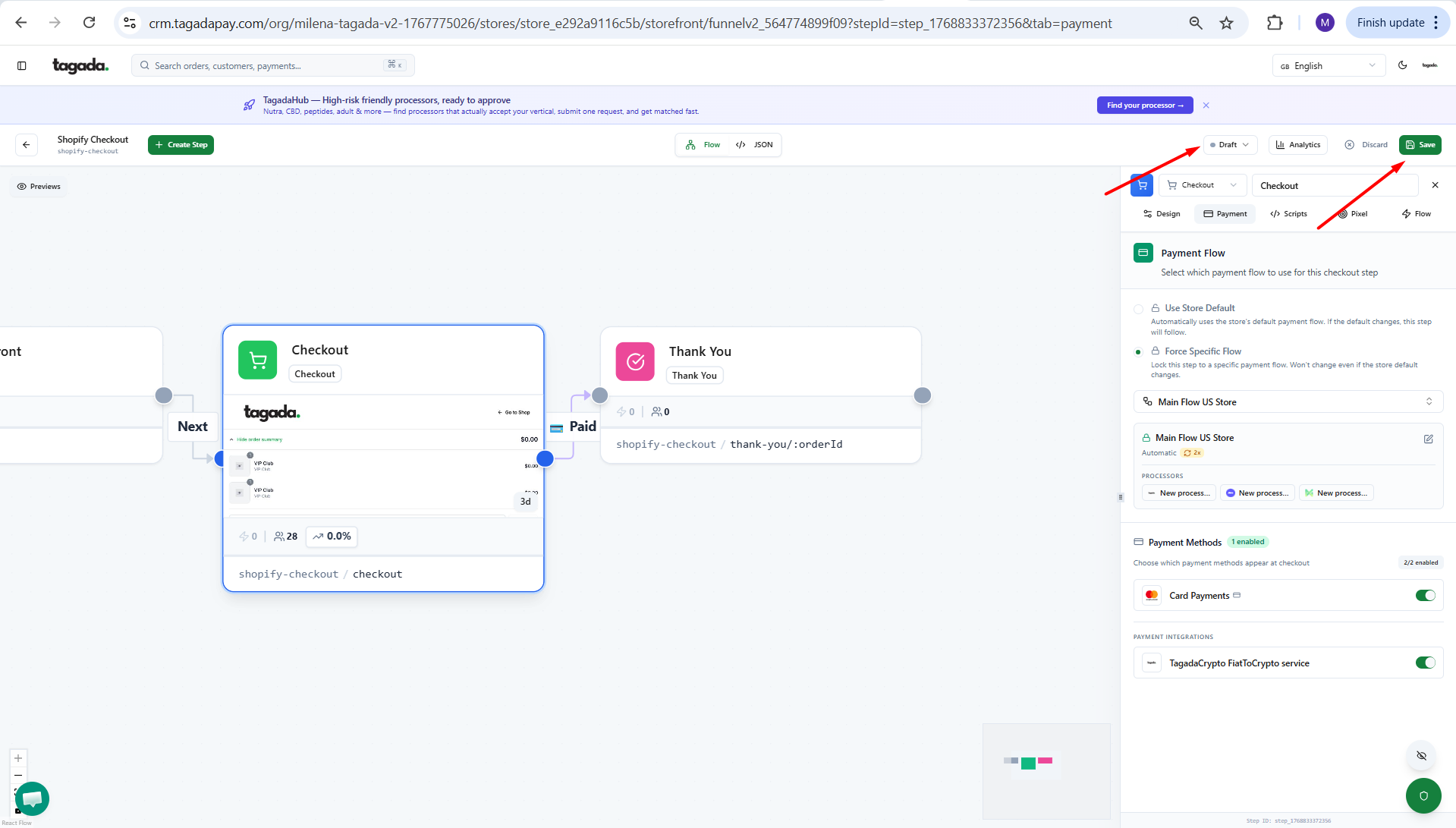Open the Scripts tab
1456x828 pixels.
click(1288, 214)
